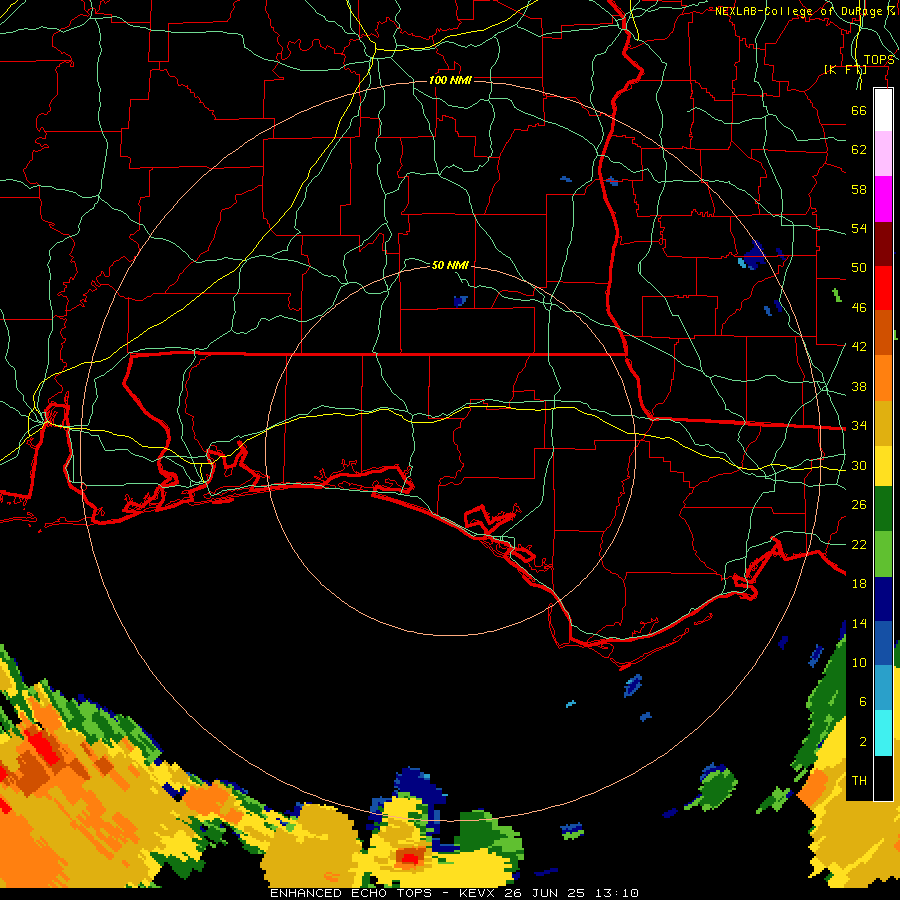Click the legend value 62
Image resolution: width=900 pixels, height=900 pixels.
tap(859, 150)
